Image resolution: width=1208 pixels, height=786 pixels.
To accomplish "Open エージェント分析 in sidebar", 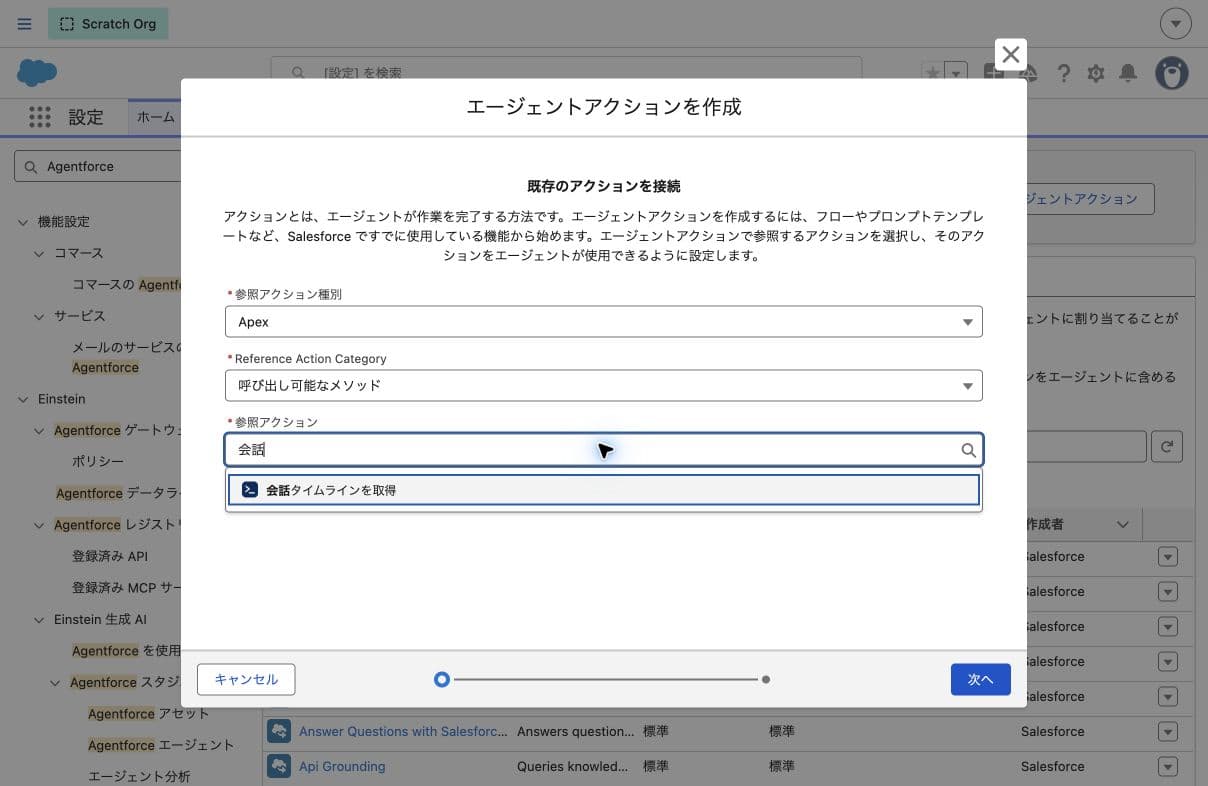I will (139, 777).
